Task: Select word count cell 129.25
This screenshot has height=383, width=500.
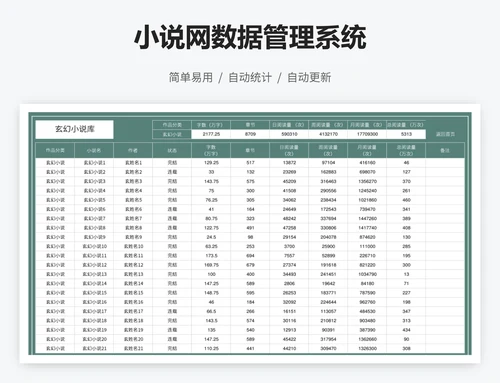Action: (x=211, y=163)
